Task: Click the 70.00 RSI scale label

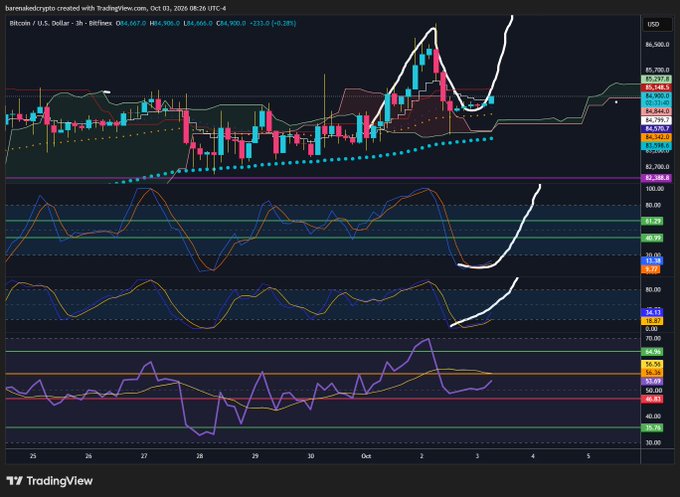Action: (654, 338)
